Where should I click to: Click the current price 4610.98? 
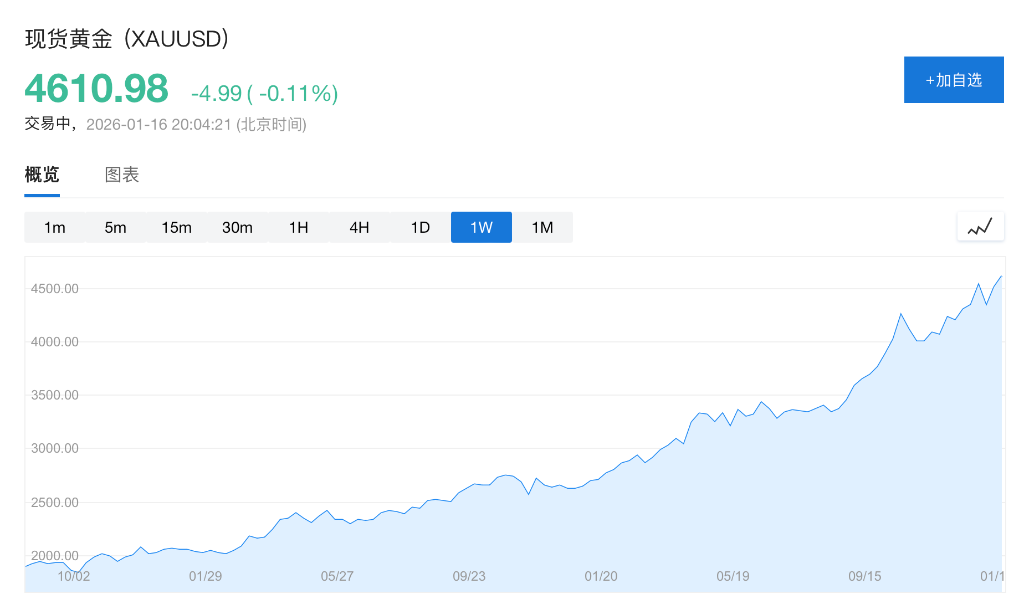point(96,89)
